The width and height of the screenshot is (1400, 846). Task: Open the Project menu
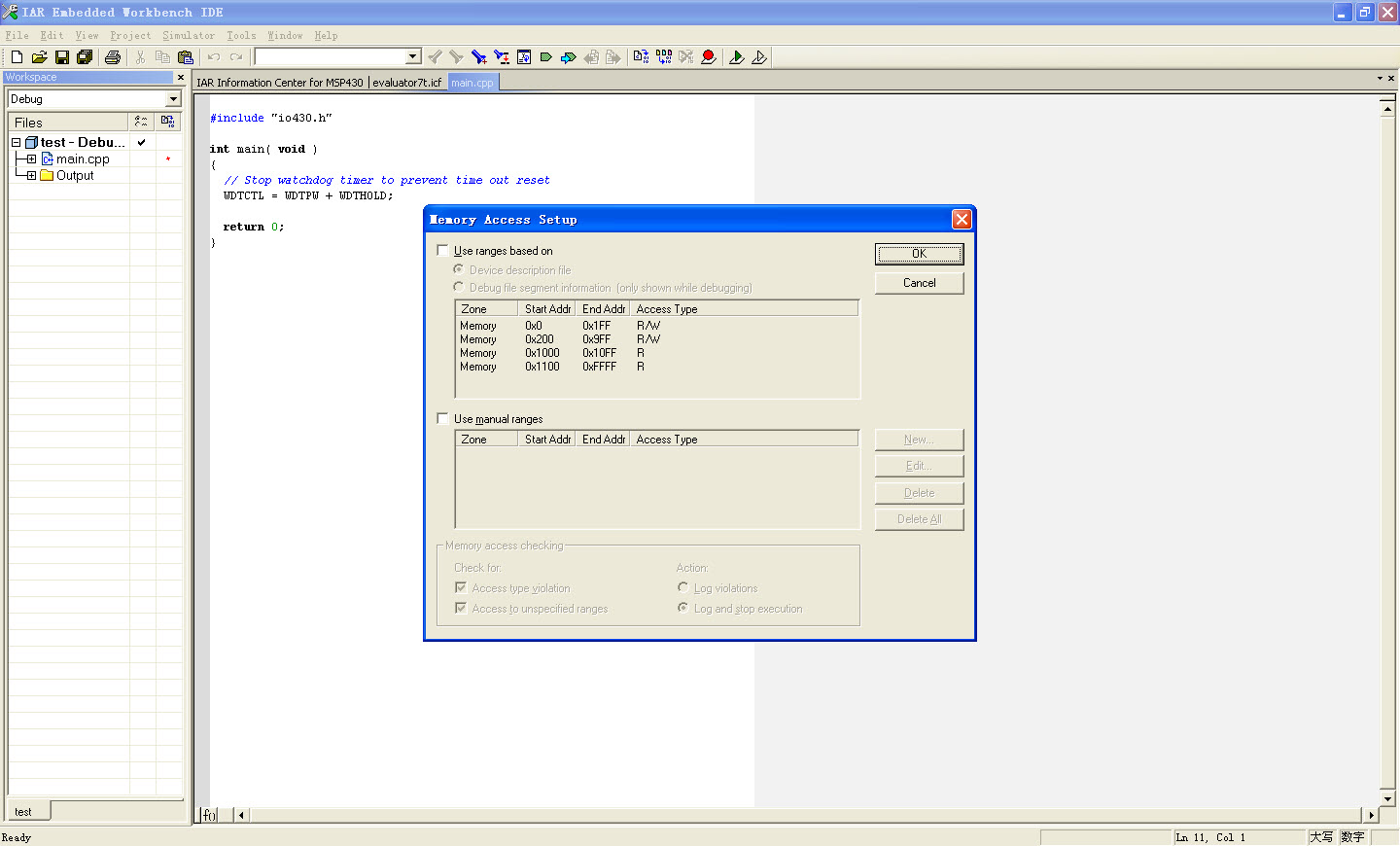pos(130,35)
